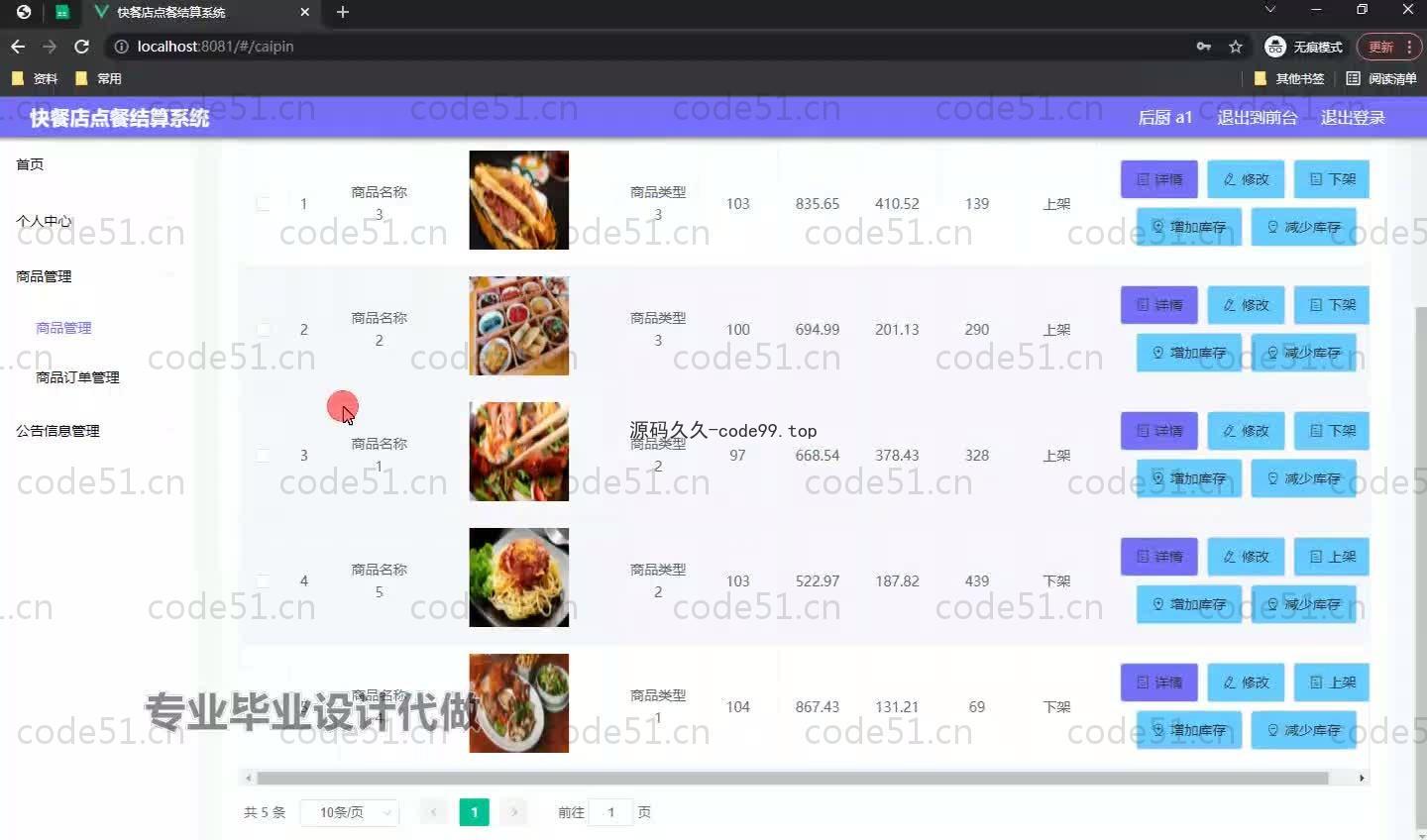
Task: Open the pasta thumbnail in row 4
Action: coord(518,577)
